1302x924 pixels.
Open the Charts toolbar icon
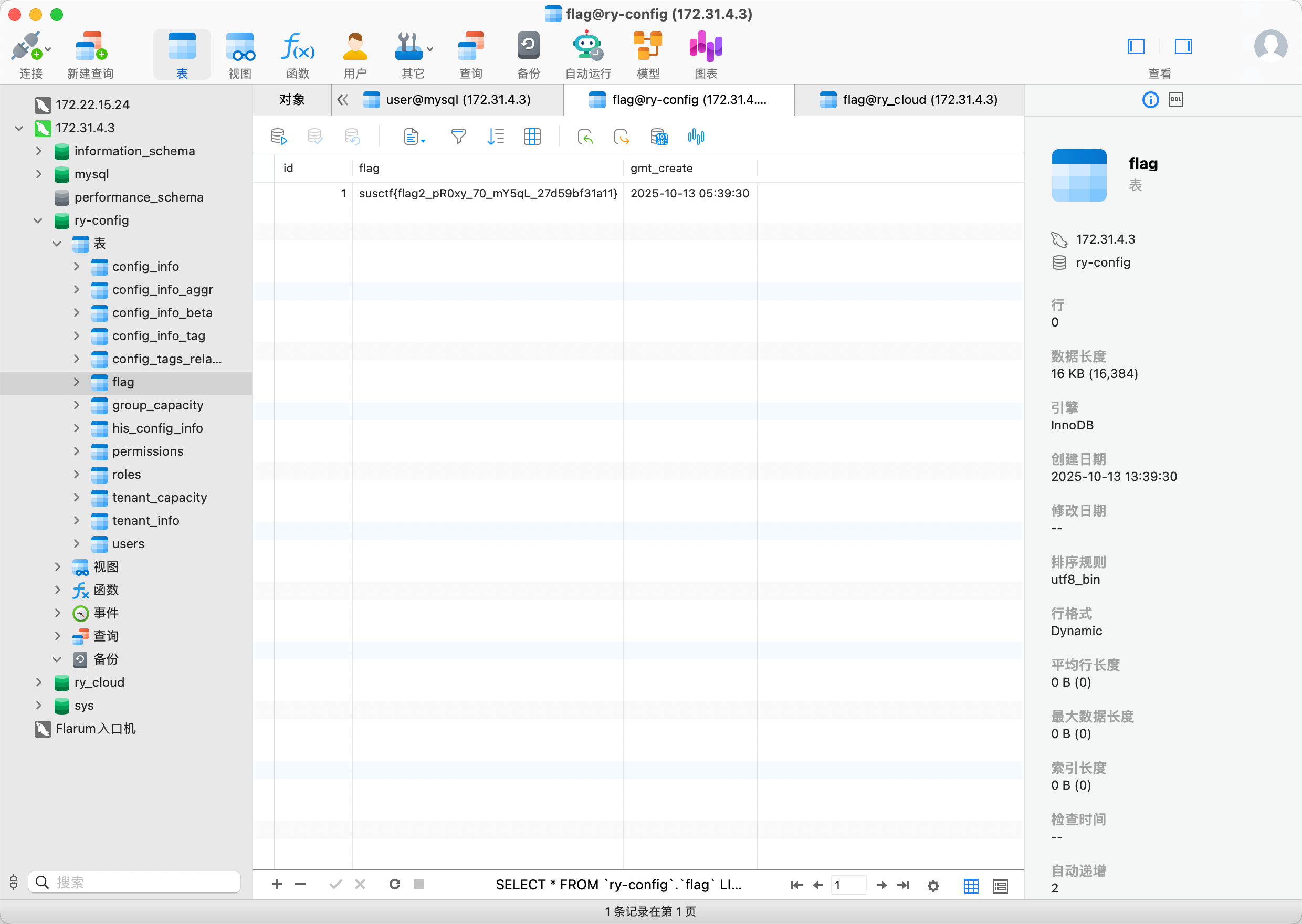coord(705,47)
